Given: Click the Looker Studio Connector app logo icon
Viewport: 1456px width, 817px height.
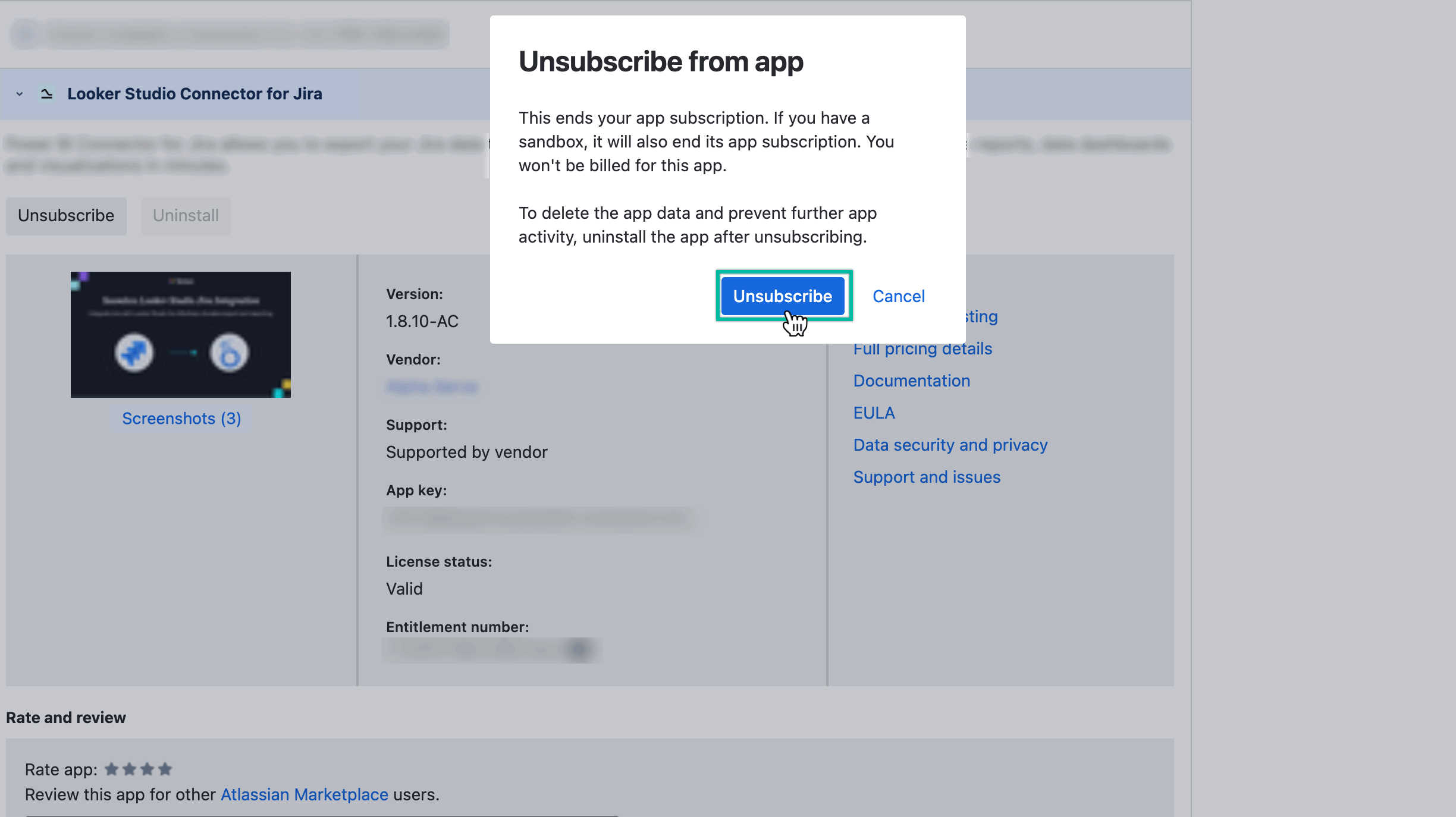Looking at the screenshot, I should (x=46, y=93).
